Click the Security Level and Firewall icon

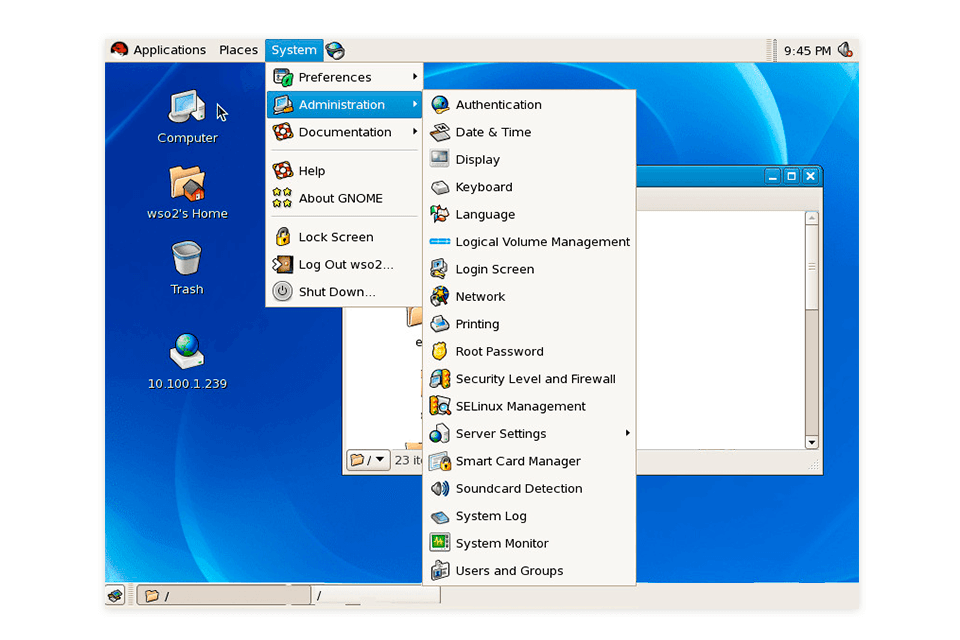pyautogui.click(x=440, y=378)
